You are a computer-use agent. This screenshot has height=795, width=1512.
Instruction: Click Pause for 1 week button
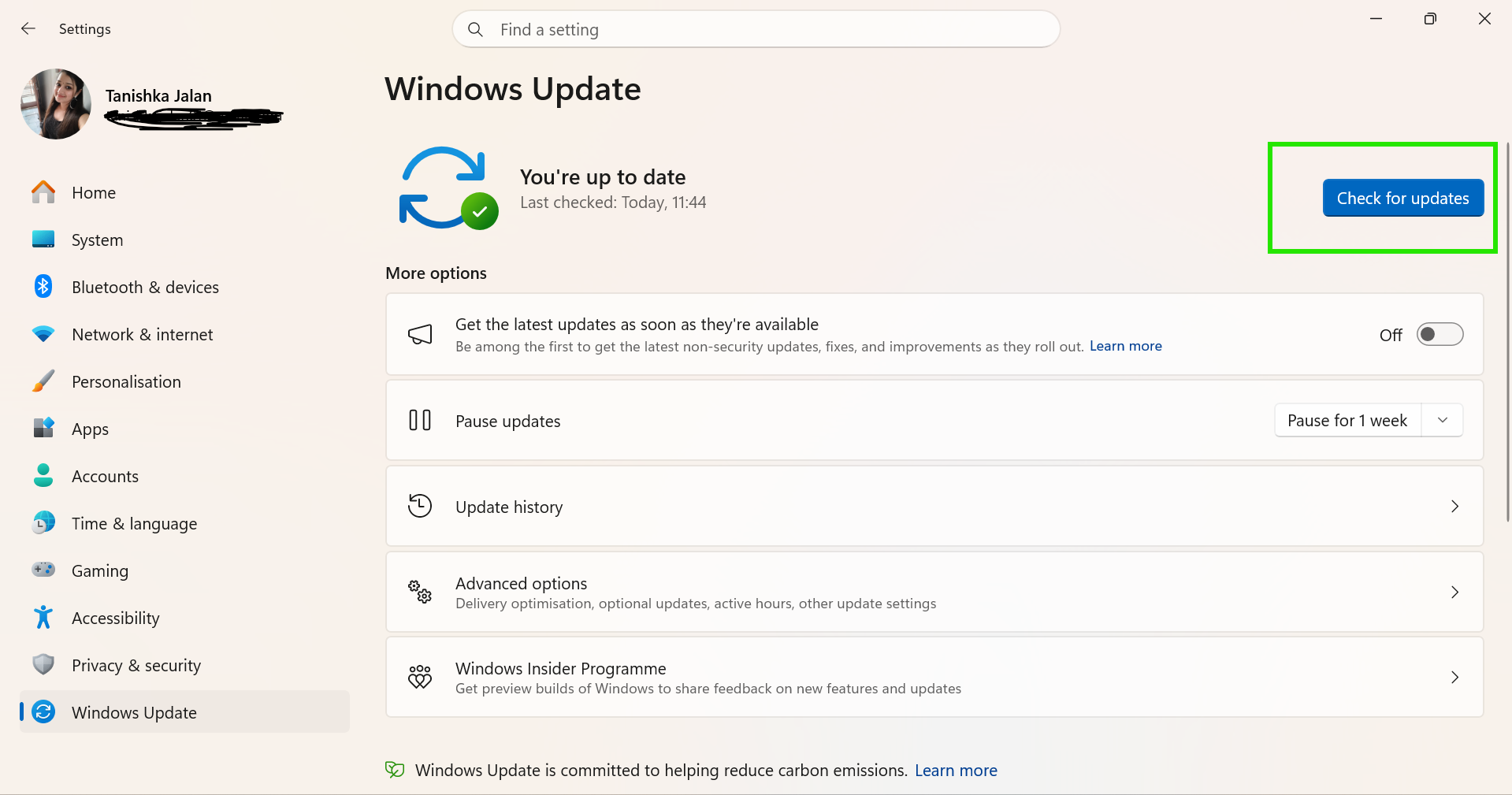click(1347, 420)
